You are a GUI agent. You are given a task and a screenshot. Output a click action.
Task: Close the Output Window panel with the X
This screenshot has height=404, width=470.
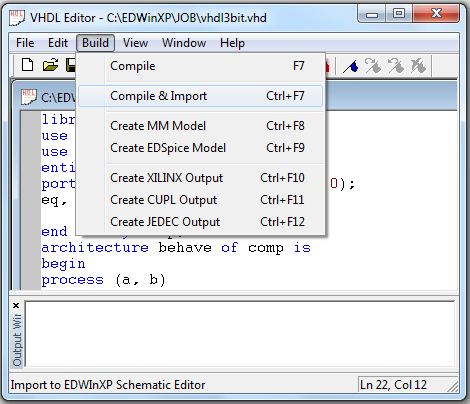pos(16,305)
